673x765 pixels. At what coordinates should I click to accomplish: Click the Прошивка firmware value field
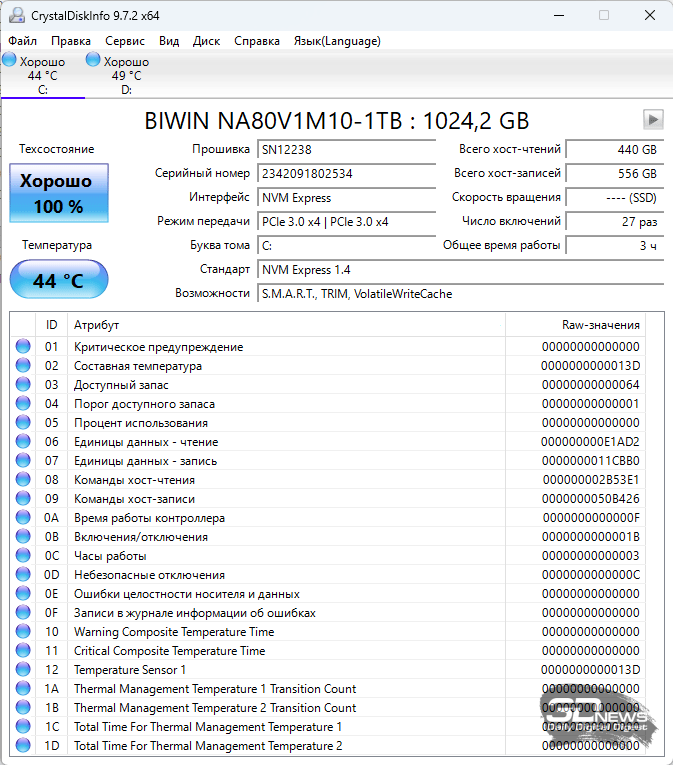pos(332,149)
